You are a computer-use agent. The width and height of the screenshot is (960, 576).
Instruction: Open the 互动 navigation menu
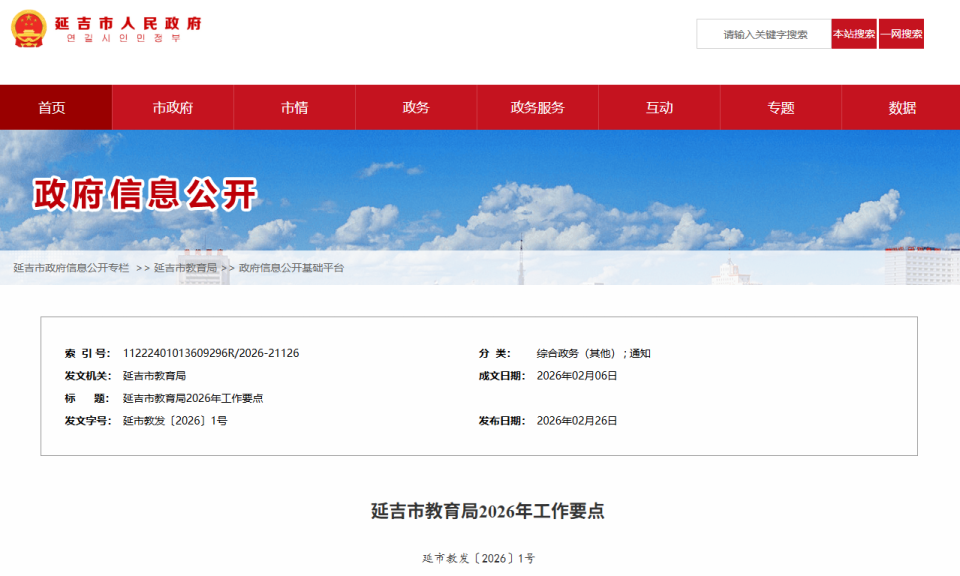[658, 108]
